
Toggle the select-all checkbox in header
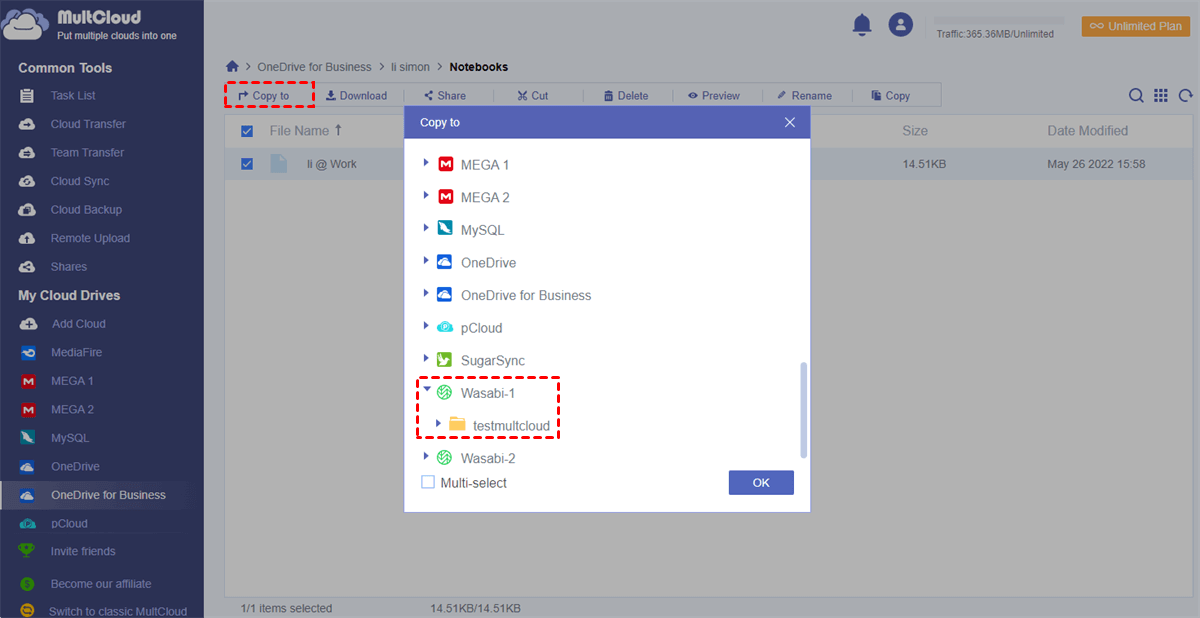(x=247, y=131)
